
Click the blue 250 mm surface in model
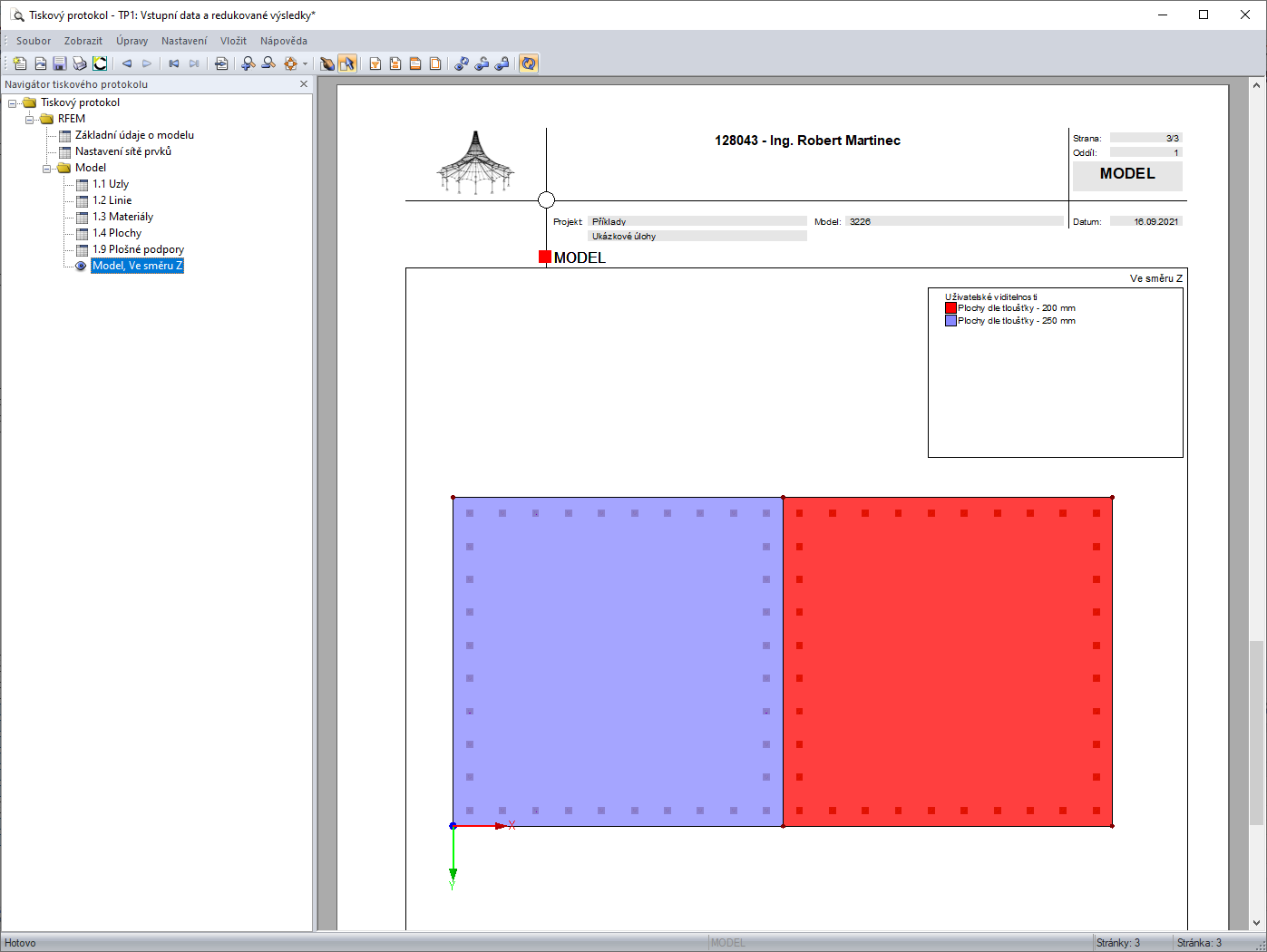click(618, 662)
